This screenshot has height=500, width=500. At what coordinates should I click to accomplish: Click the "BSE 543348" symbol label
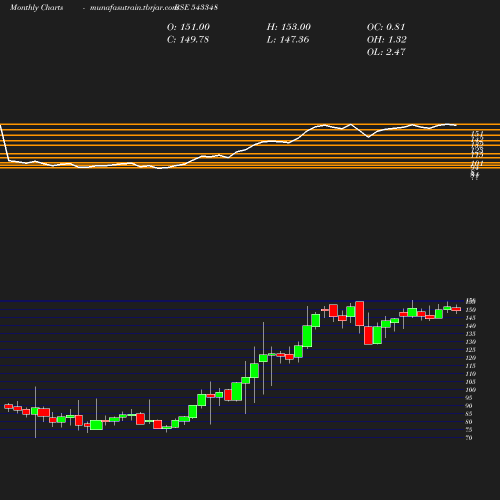pos(196,7)
